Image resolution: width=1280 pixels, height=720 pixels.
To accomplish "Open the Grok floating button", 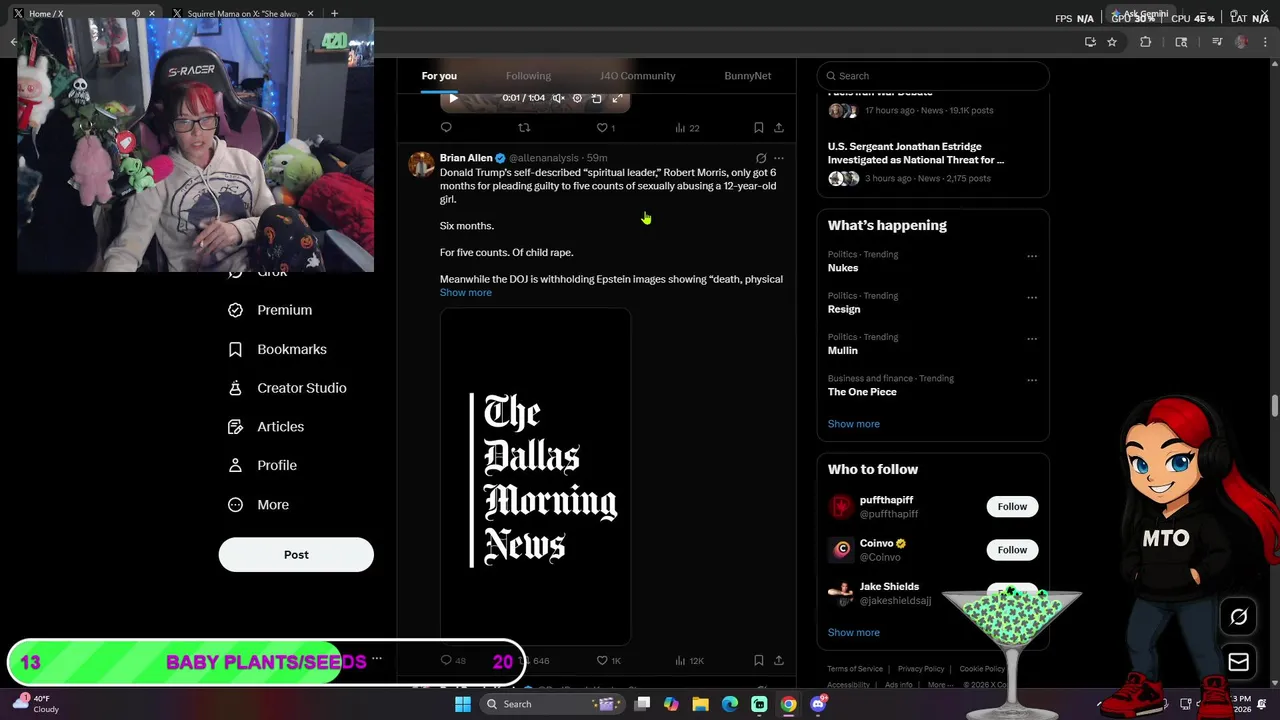I will [x=1238, y=618].
